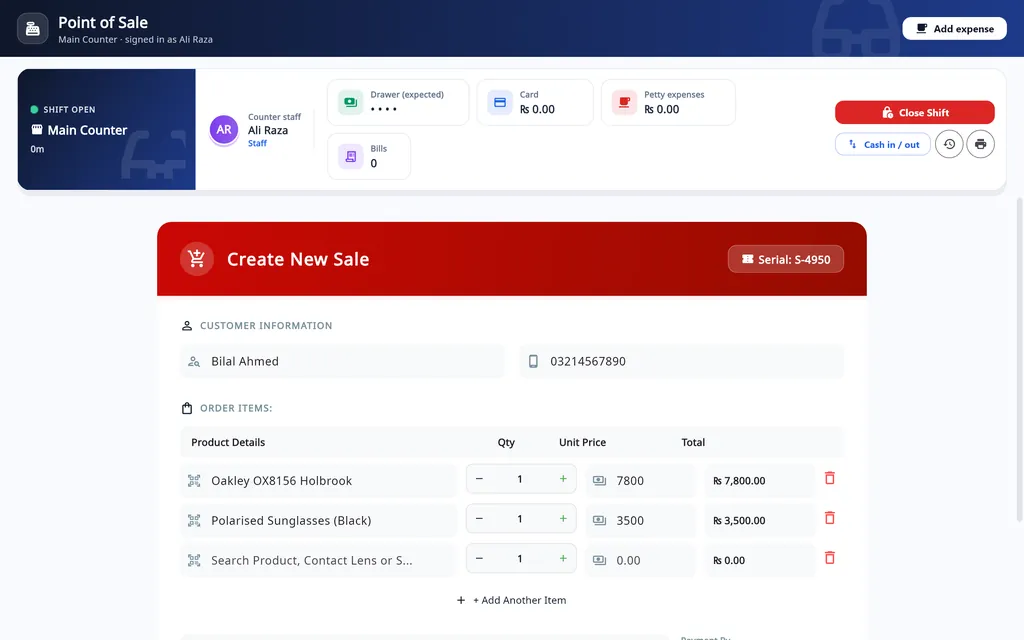Click the Petty expenses ₨ 0.00 value
Image resolution: width=1024 pixels, height=640 pixels.
(662, 110)
